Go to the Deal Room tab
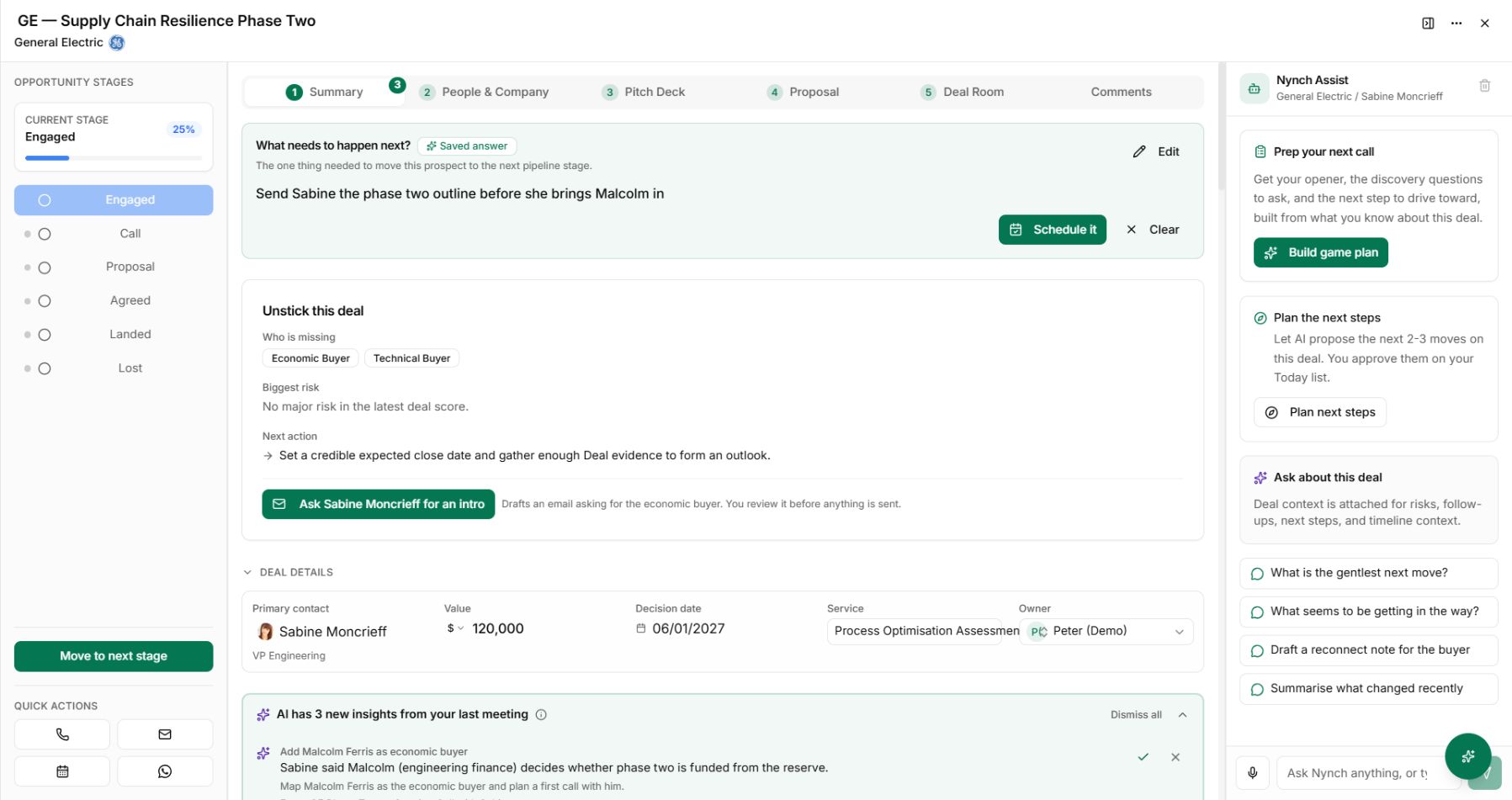The height and width of the screenshot is (800, 1512). point(963,92)
